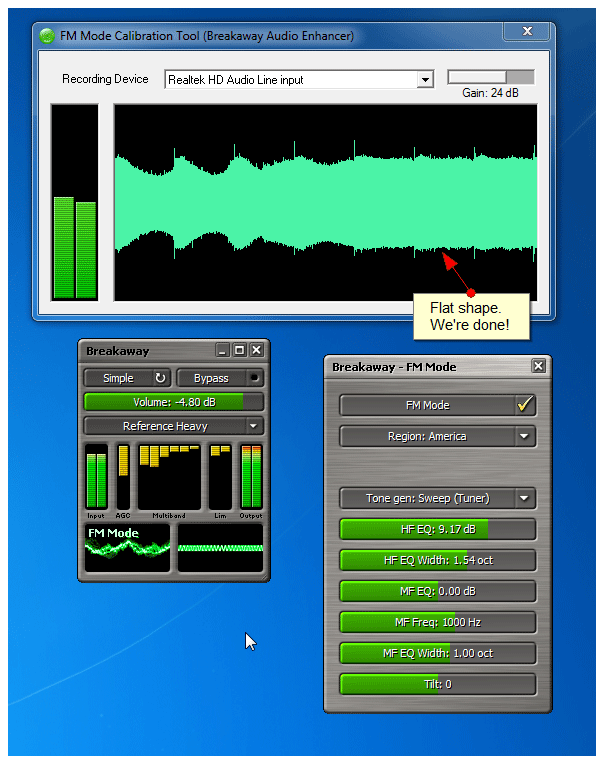Click the Multiband meter display

(x=169, y=477)
